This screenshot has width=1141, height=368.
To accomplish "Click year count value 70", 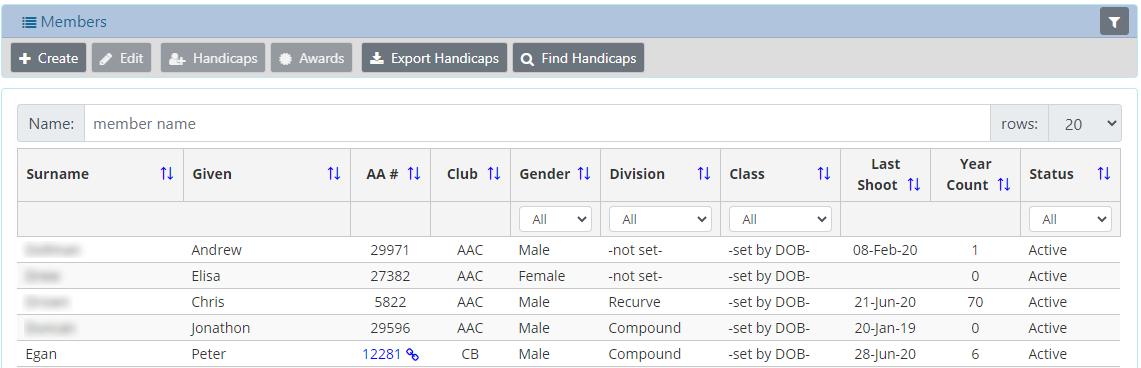I will [x=975, y=302].
